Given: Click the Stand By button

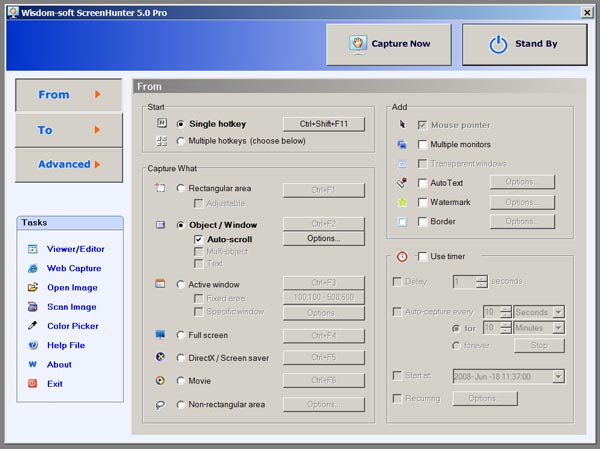Looking at the screenshot, I should [524, 44].
